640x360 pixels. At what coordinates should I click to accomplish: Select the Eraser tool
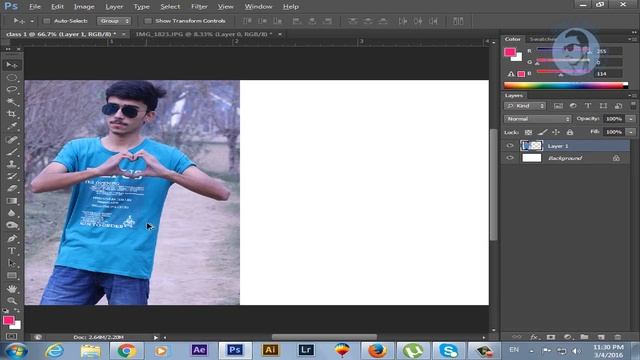pos(11,189)
